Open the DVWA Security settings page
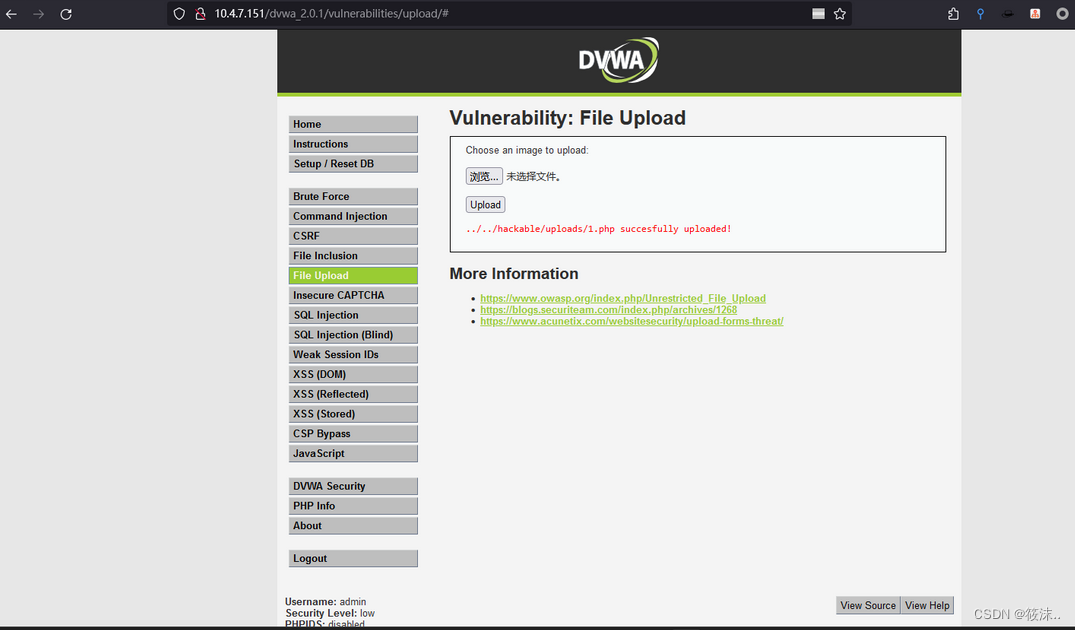The height and width of the screenshot is (630, 1075). coord(353,486)
